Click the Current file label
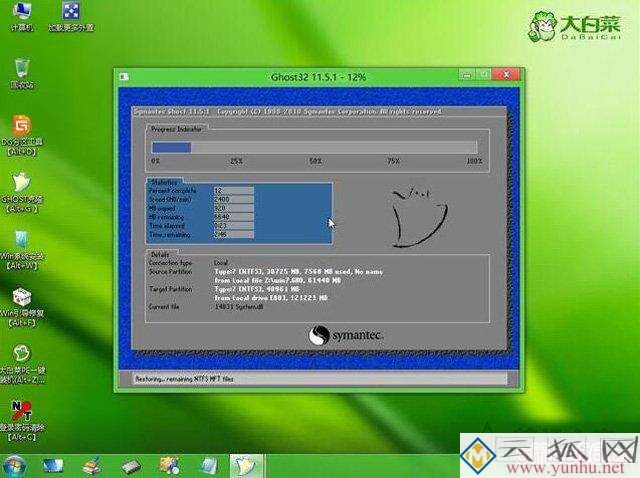The height and width of the screenshot is (478, 640). pos(164,307)
